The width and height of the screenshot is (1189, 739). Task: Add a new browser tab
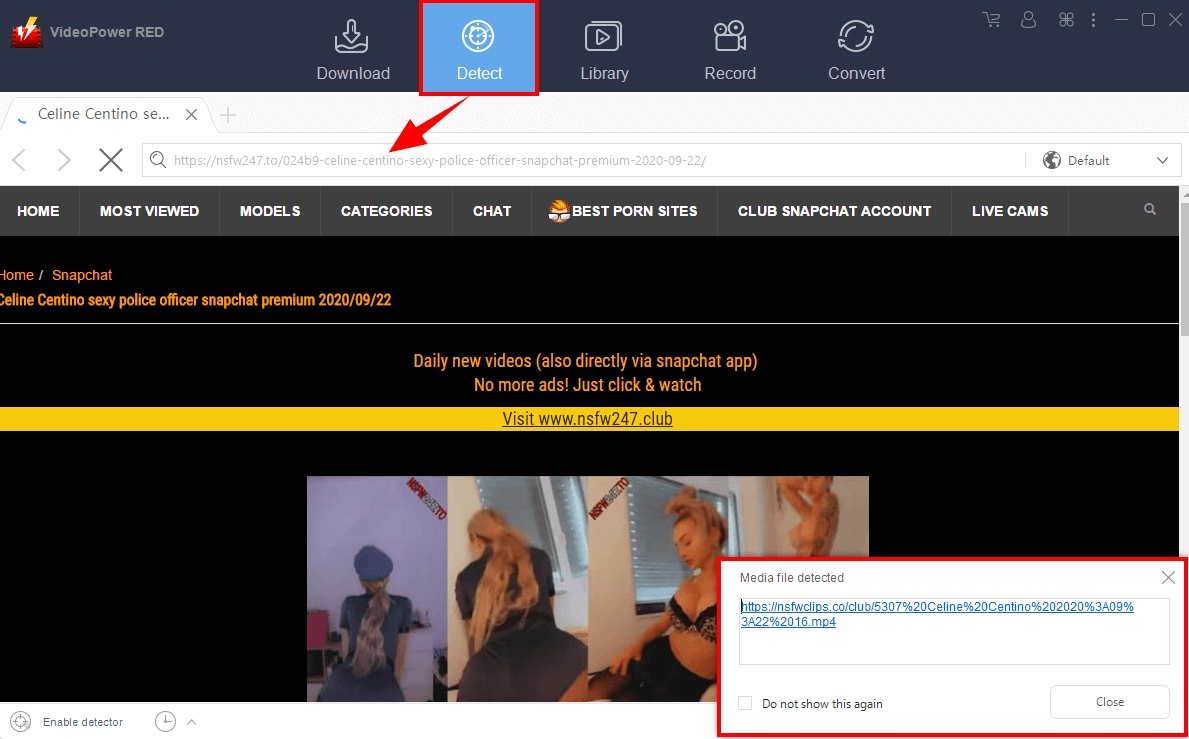click(227, 115)
